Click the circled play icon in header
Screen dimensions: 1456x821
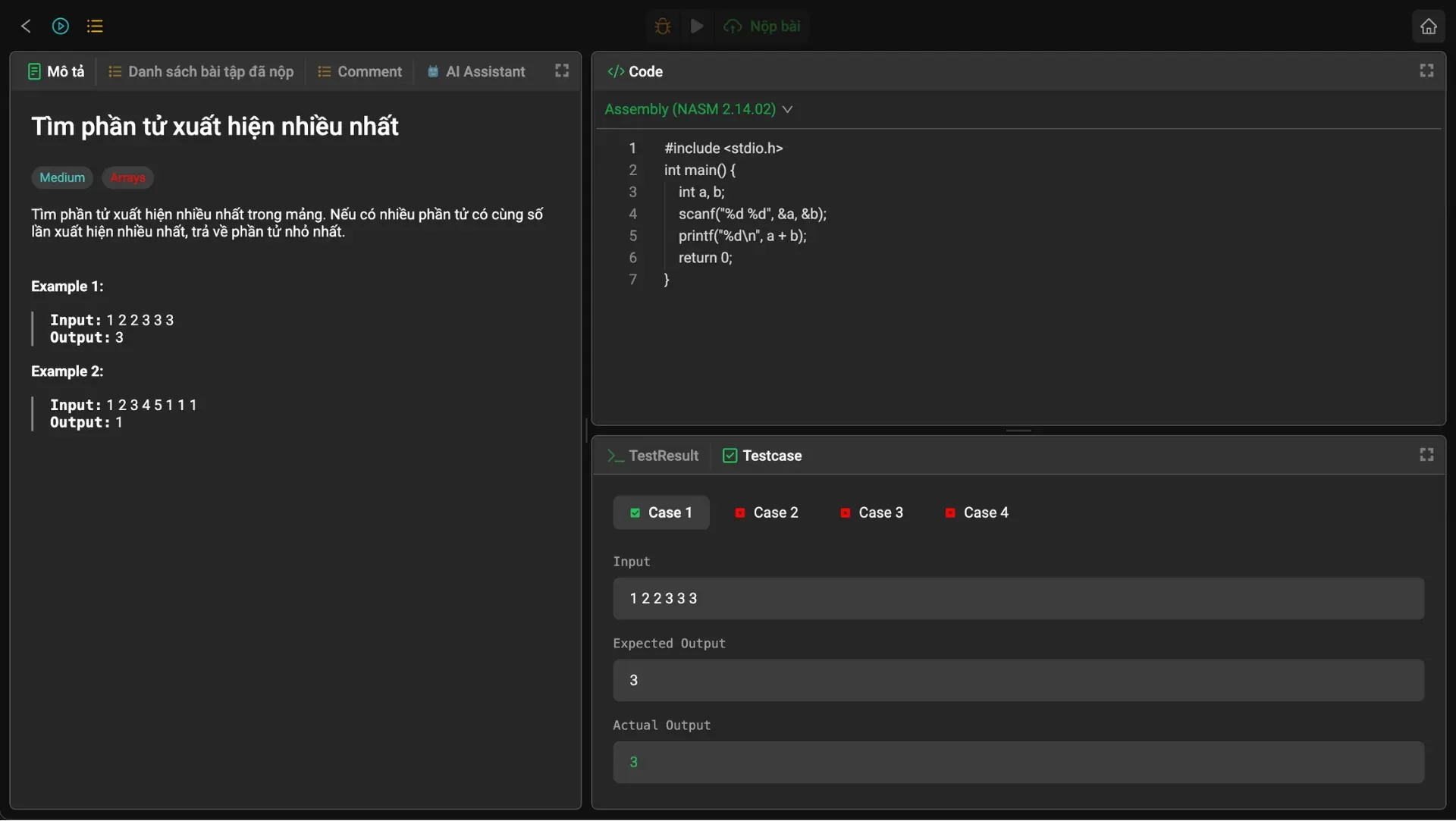click(61, 27)
